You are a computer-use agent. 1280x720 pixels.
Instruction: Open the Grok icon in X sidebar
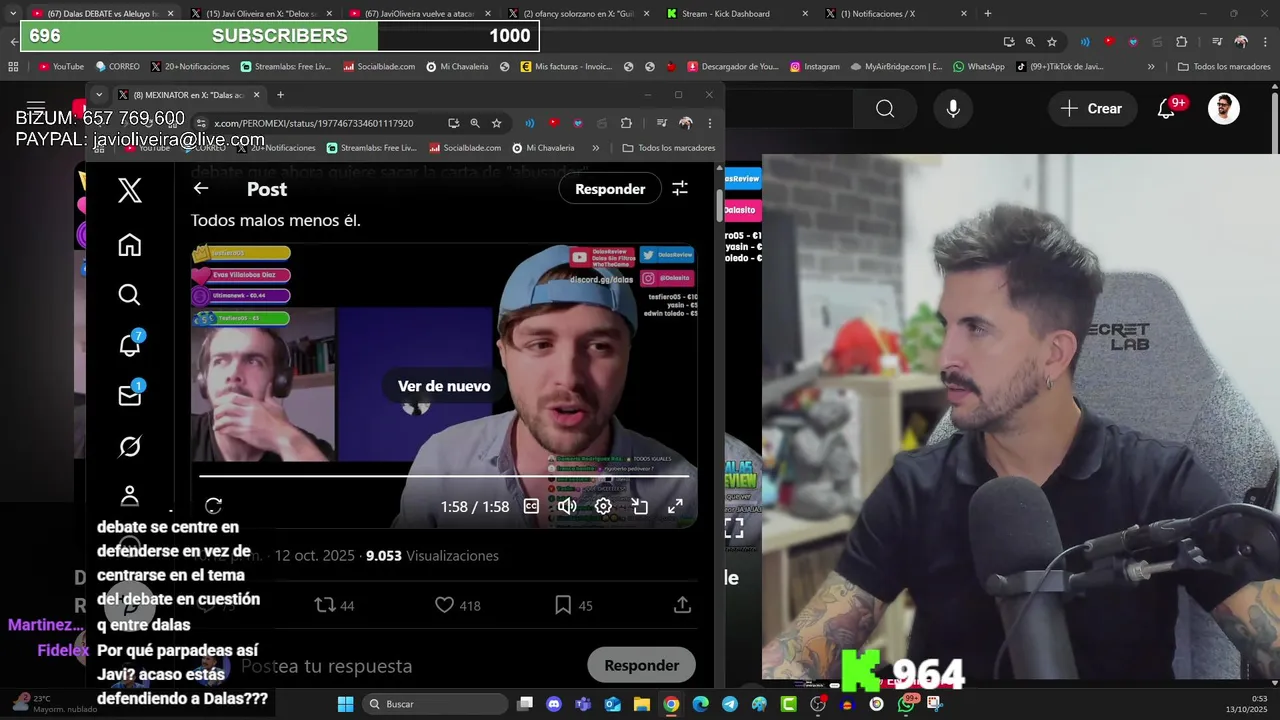click(x=129, y=446)
